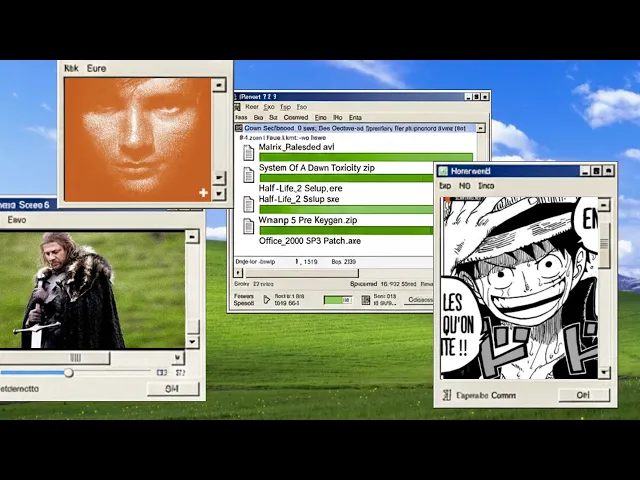Select the System Of A Dawn Toxicity zip file name

pyautogui.click(x=317, y=168)
